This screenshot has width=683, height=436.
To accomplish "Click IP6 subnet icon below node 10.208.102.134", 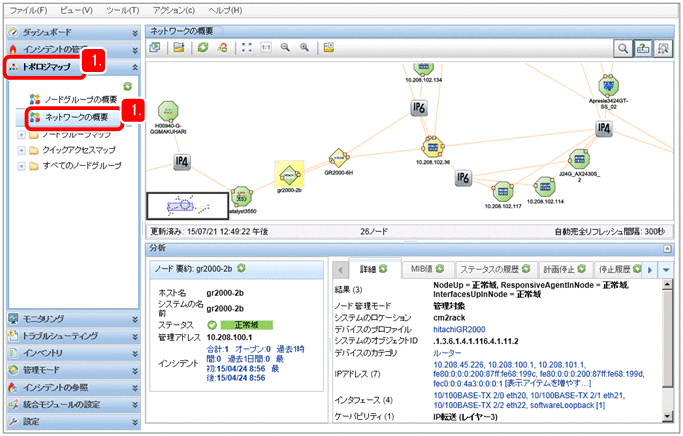I will pos(419,108).
